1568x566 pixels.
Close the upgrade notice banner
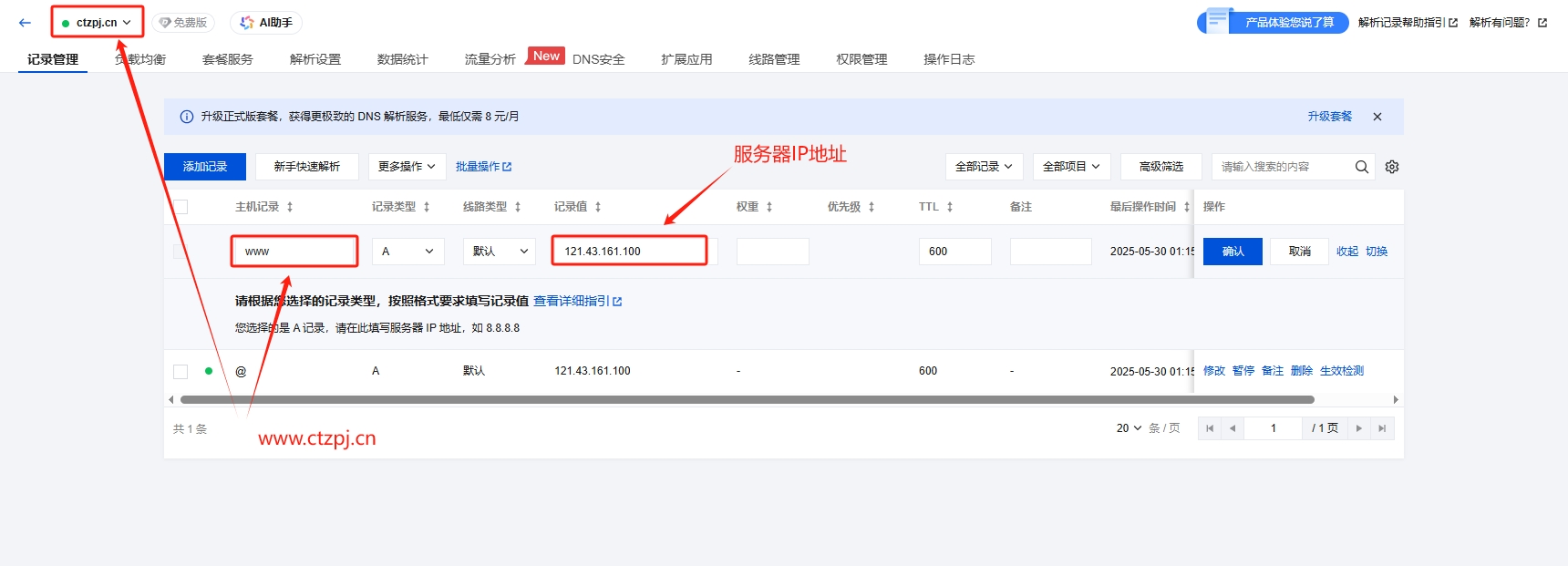click(x=1377, y=117)
